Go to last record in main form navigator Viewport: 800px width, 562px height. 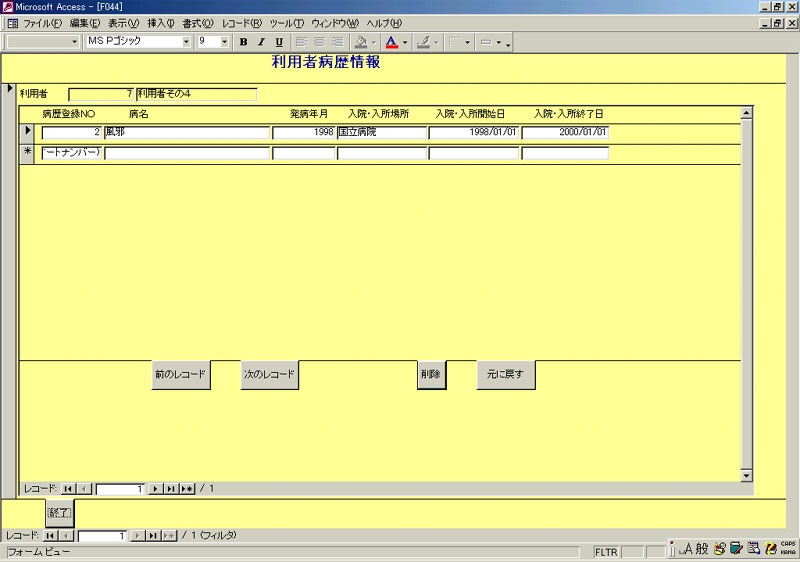coord(153,535)
